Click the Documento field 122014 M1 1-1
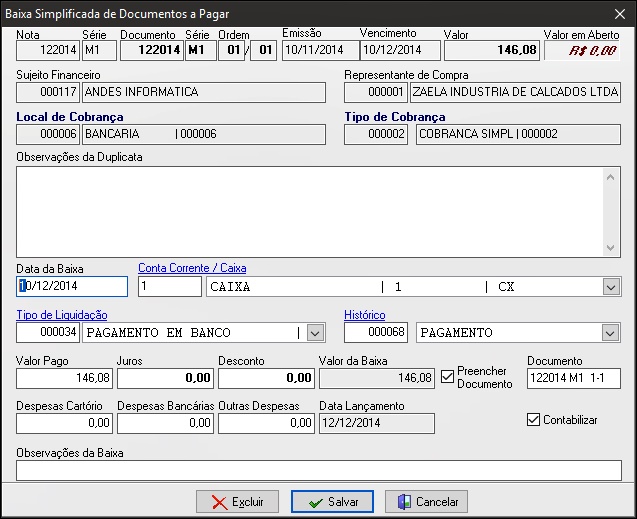Viewport: 637px width, 519px height. coord(574,378)
